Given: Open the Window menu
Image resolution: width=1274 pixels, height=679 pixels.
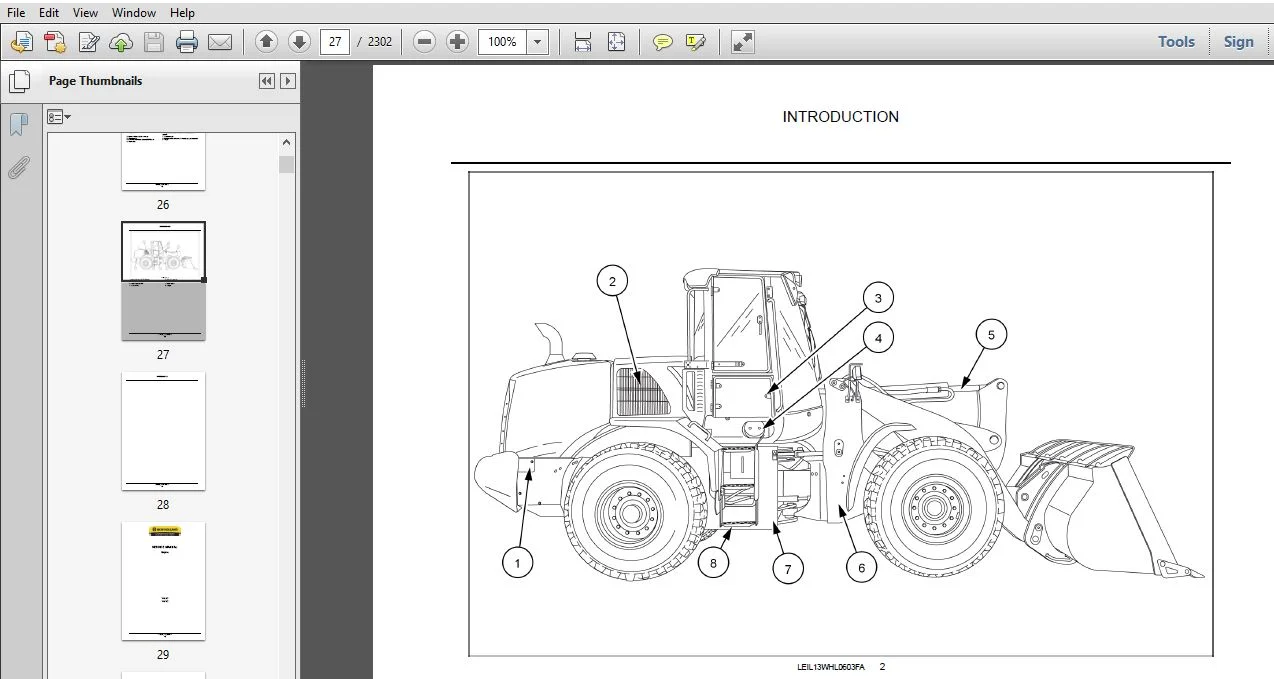Looking at the screenshot, I should click(x=133, y=13).
